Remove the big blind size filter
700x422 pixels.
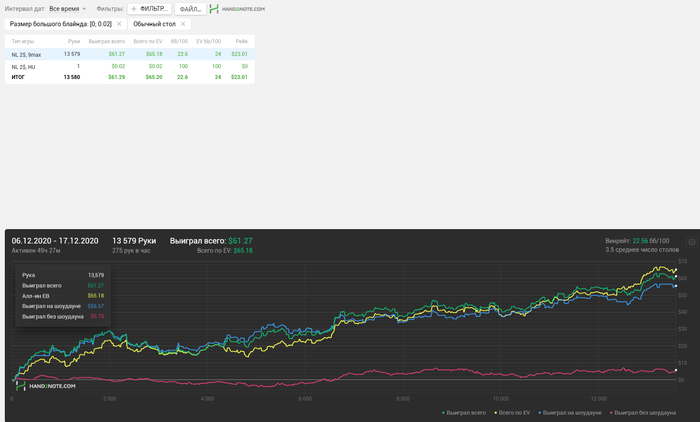point(119,24)
